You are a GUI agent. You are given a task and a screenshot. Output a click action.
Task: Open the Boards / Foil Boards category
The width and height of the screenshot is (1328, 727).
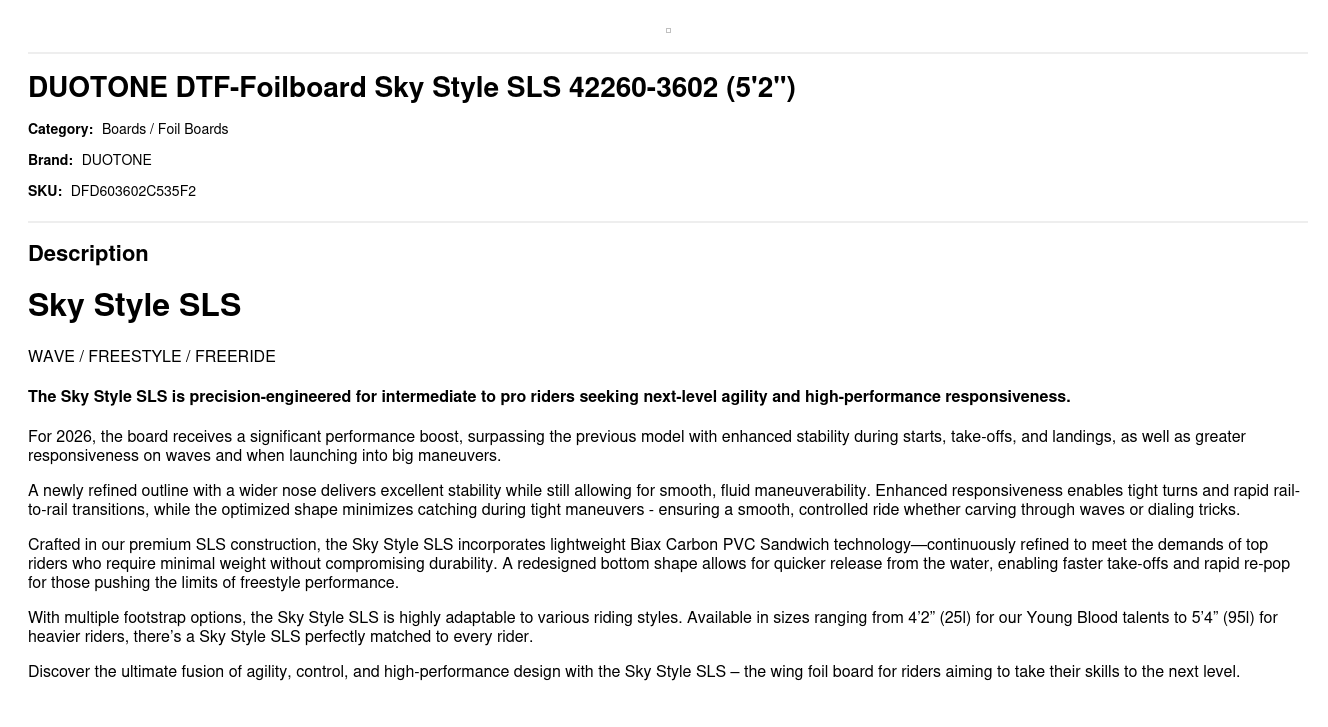165,129
